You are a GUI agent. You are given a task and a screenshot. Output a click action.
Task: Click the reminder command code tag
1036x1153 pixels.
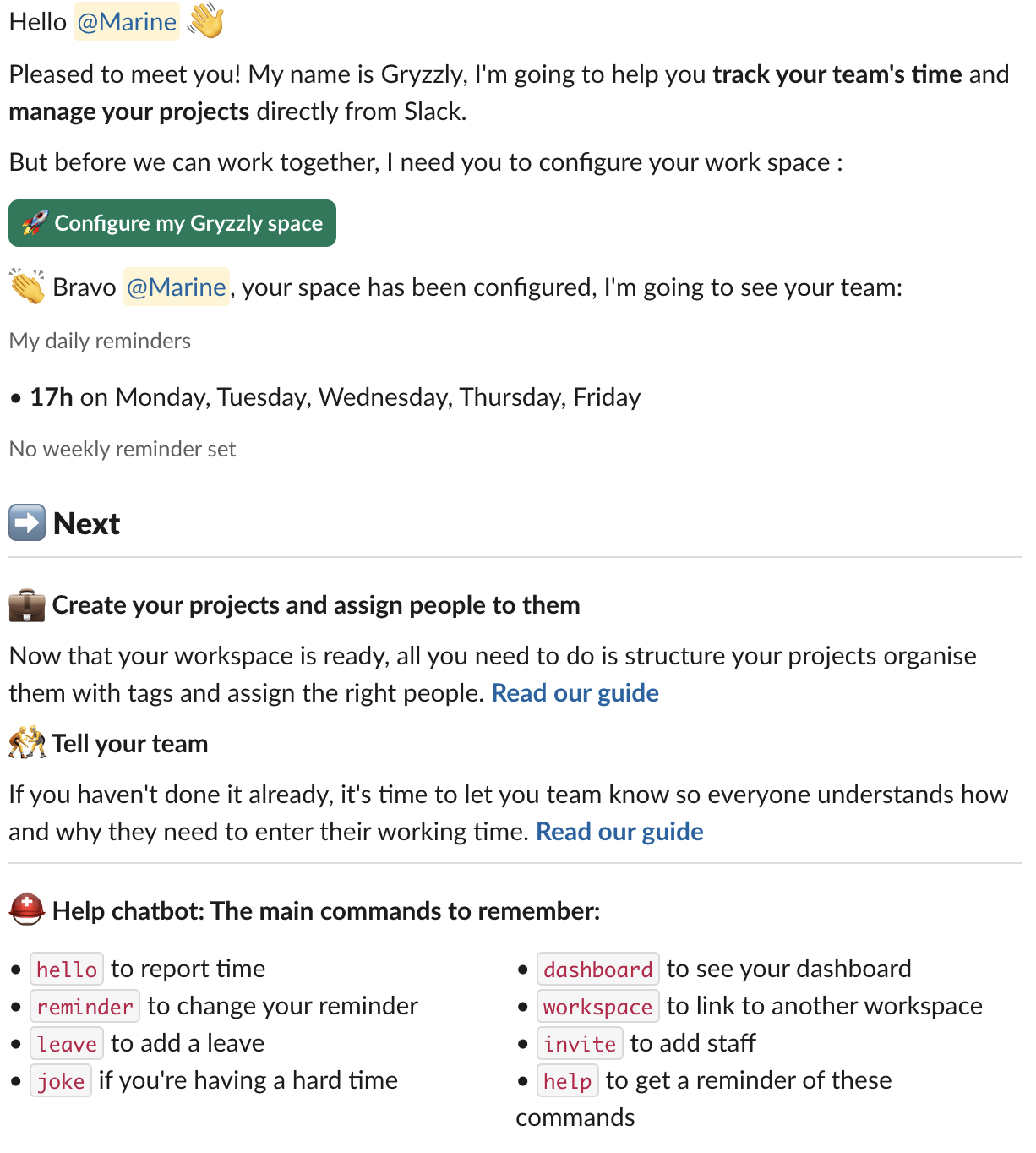[85, 1006]
